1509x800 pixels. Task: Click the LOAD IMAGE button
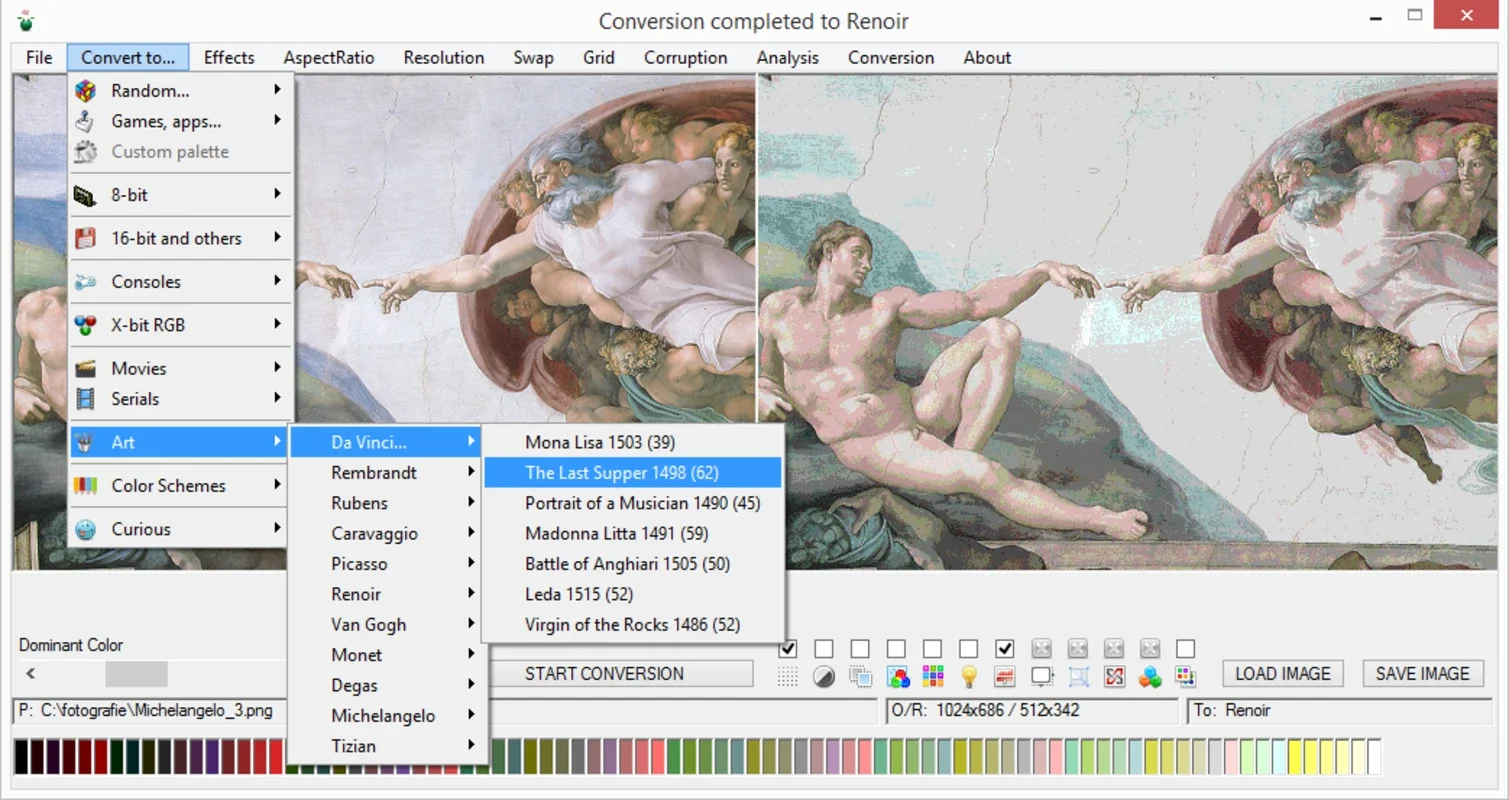point(1283,673)
